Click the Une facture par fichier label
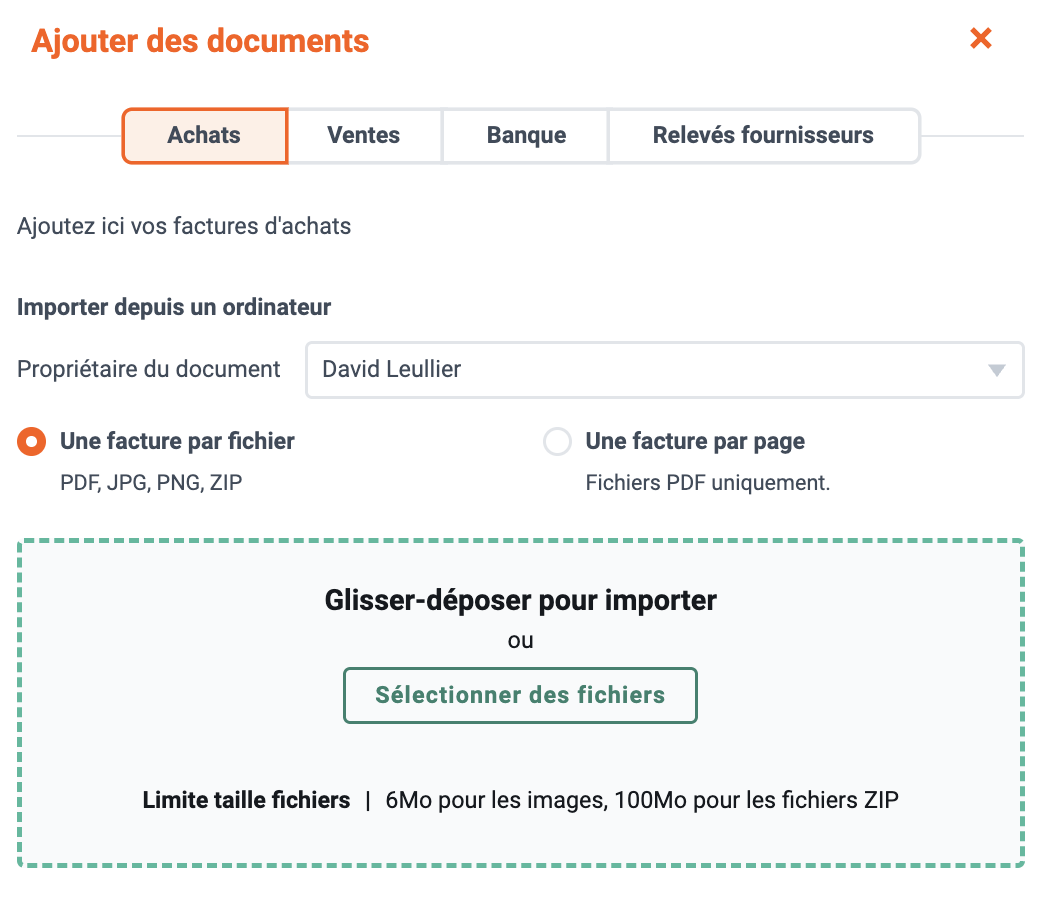 tap(177, 442)
